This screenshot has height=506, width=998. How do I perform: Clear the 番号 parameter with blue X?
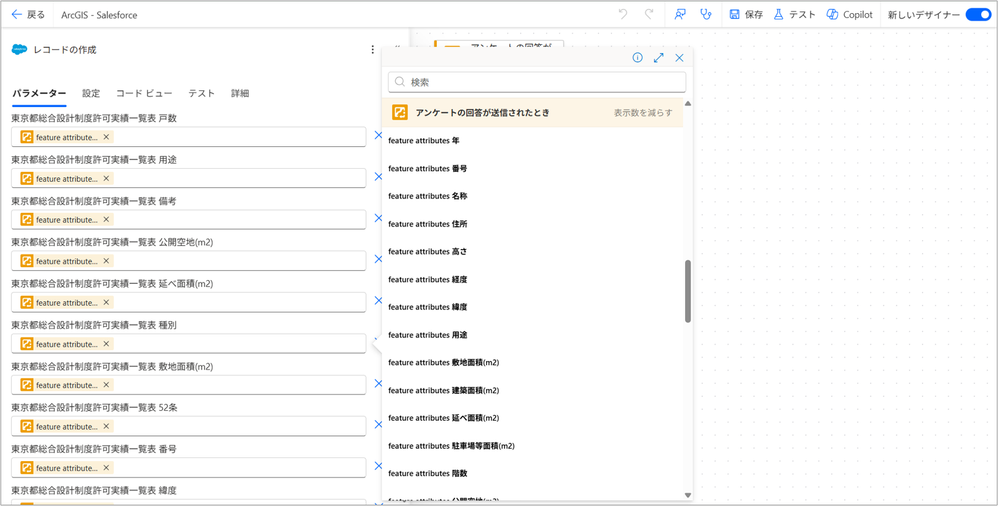tap(377, 467)
